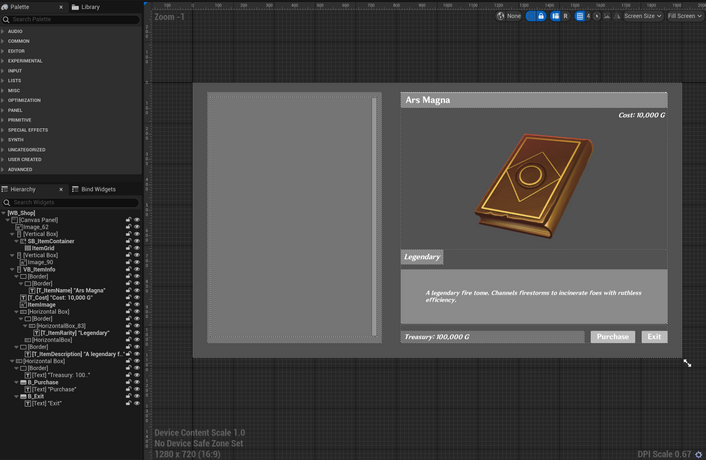Screen dimensions: 706x460
Task: Hide the ItemImage widget using its eye icon
Action: click(x=137, y=305)
